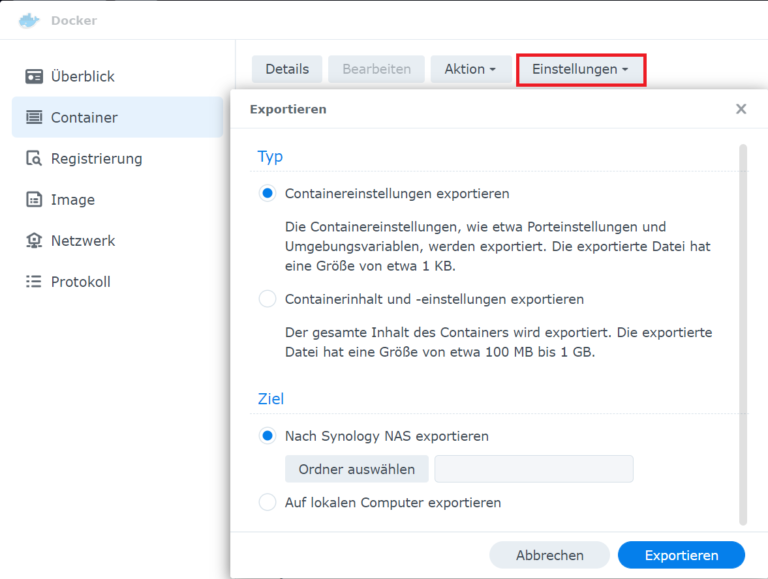Viewport: 768px width, 579px height.
Task: Close the Exportieren dialog
Action: (741, 109)
